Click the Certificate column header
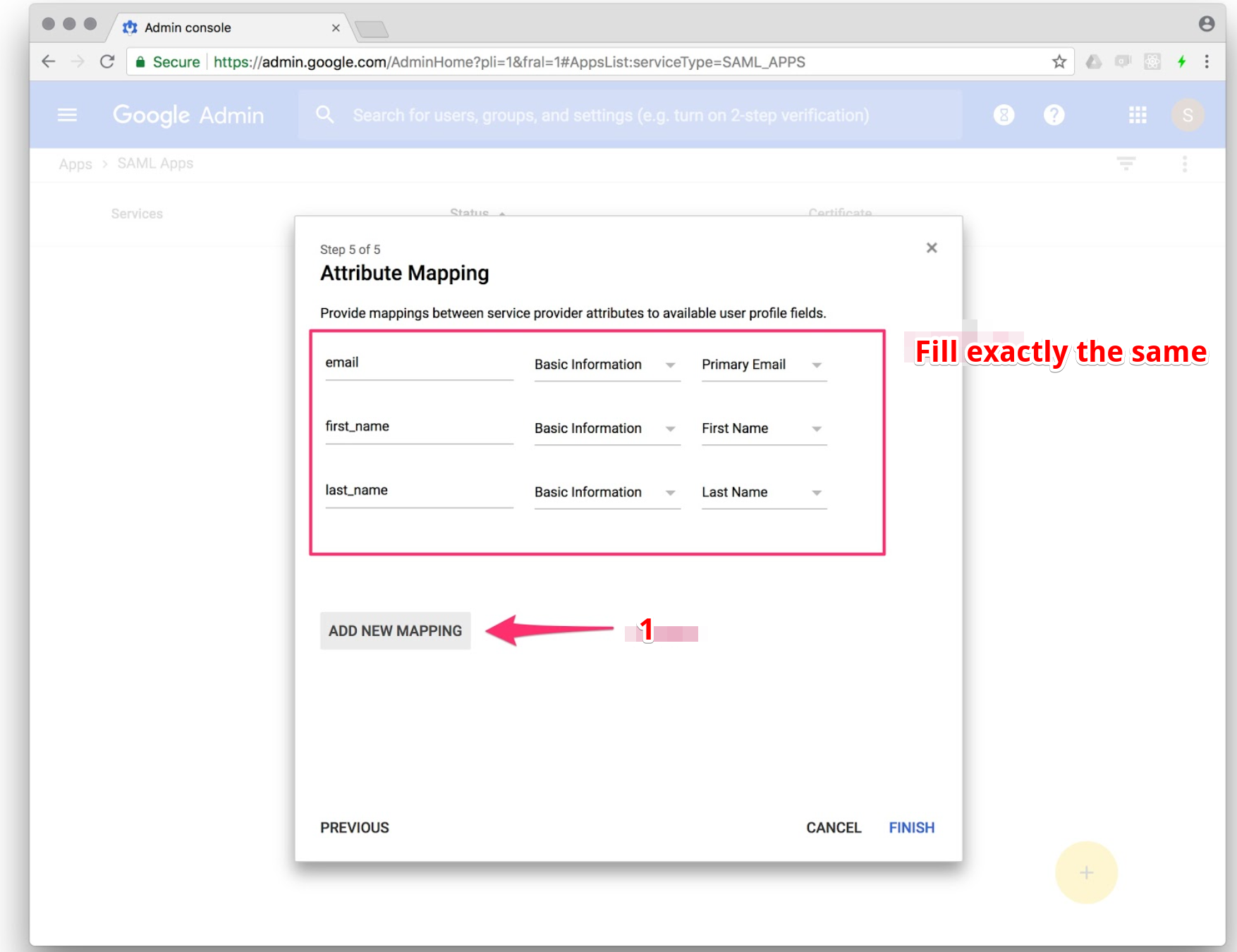Image resolution: width=1237 pixels, height=952 pixels. [840, 212]
